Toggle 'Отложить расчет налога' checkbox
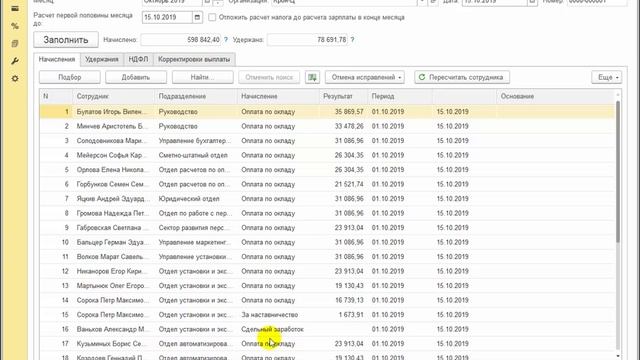The width and height of the screenshot is (640, 360). click(212, 18)
